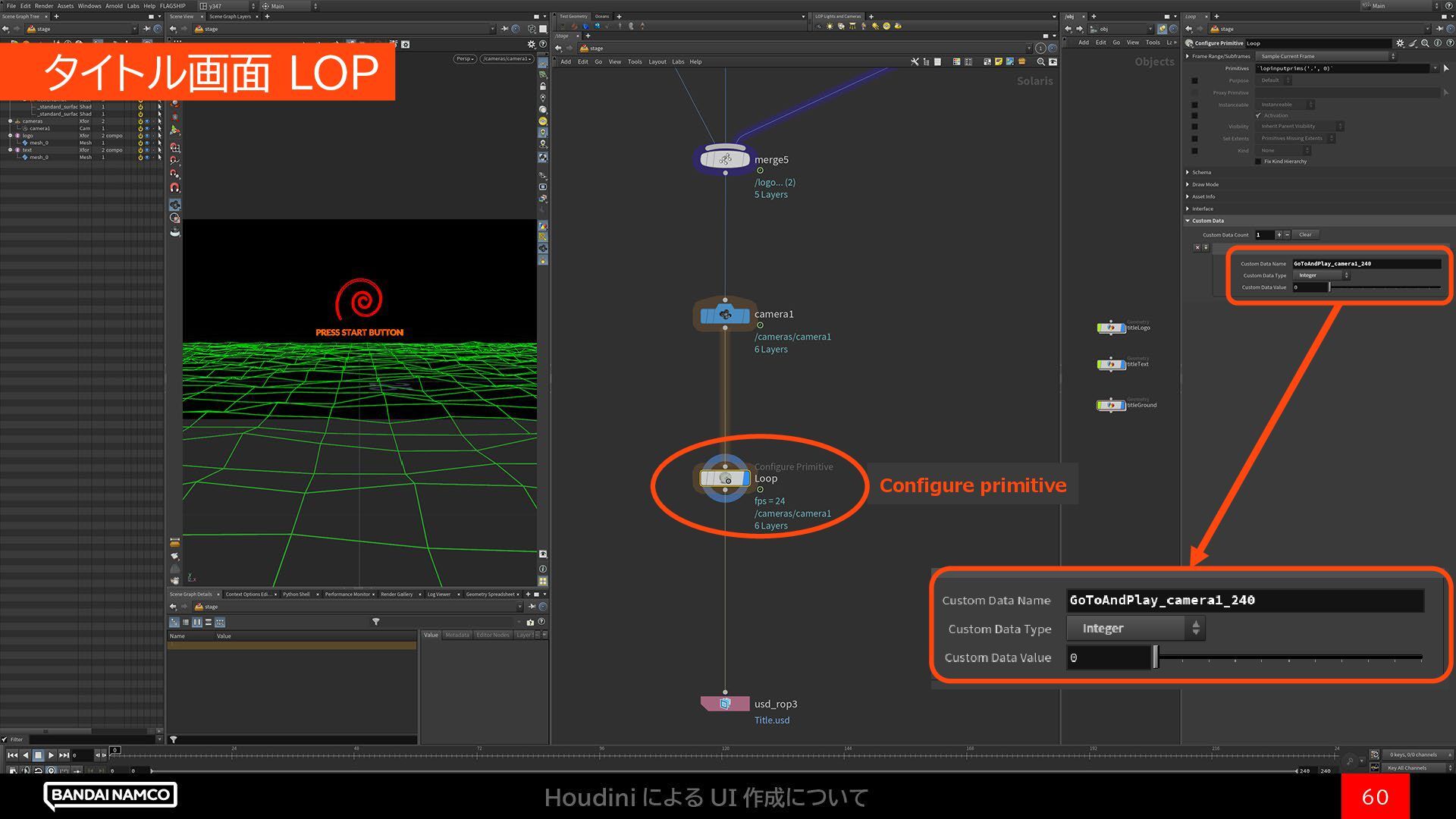Select the camera1 node icon
Screen dimensions: 1456x819
pyautogui.click(x=724, y=315)
